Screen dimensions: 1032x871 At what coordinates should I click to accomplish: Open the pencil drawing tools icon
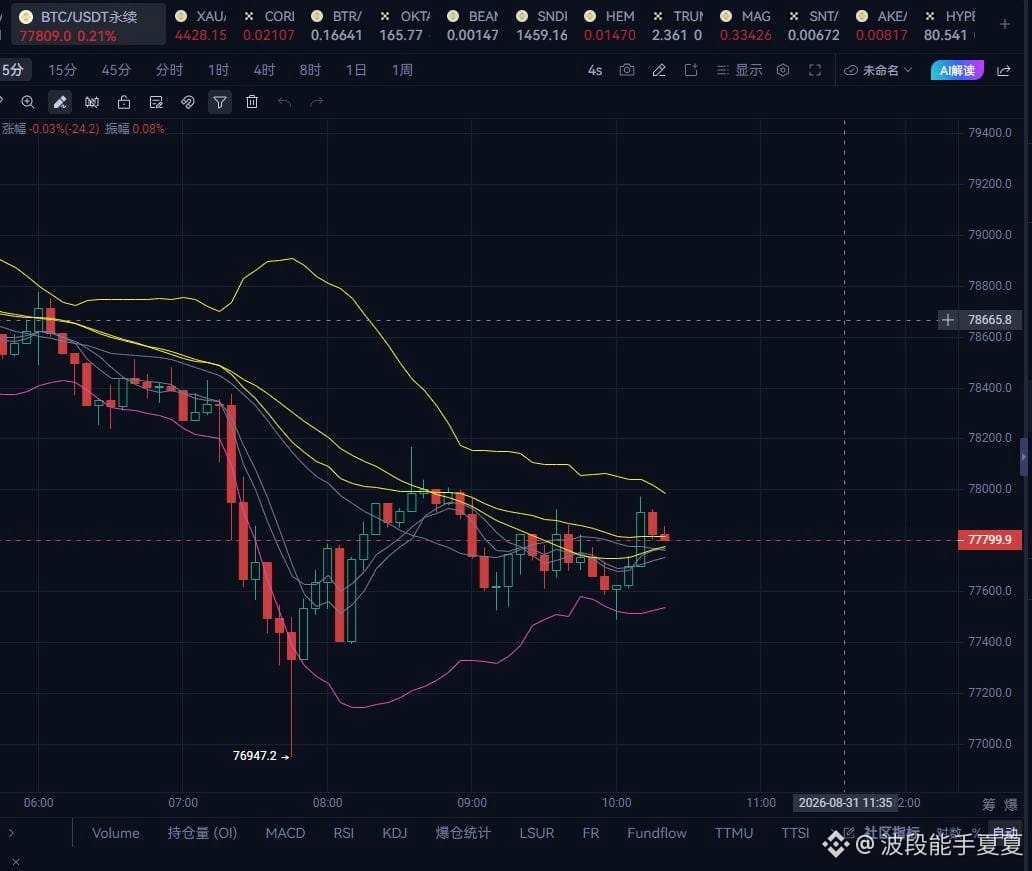tap(659, 70)
